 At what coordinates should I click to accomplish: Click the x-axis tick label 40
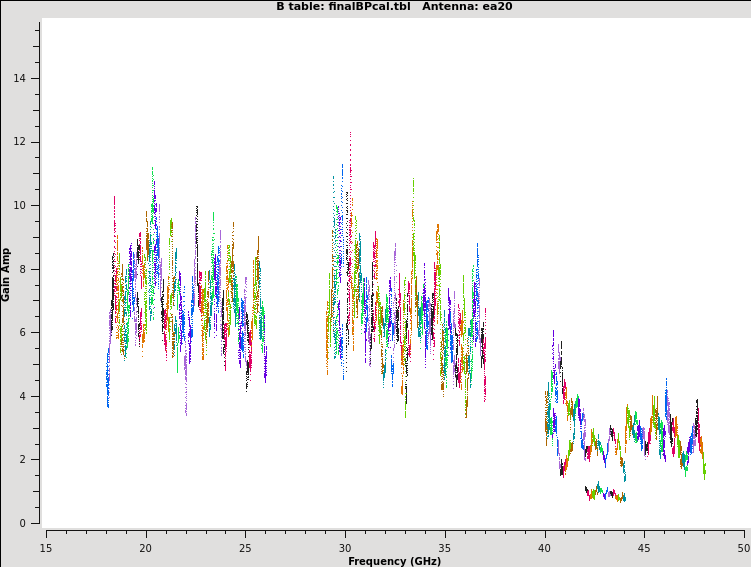click(545, 548)
